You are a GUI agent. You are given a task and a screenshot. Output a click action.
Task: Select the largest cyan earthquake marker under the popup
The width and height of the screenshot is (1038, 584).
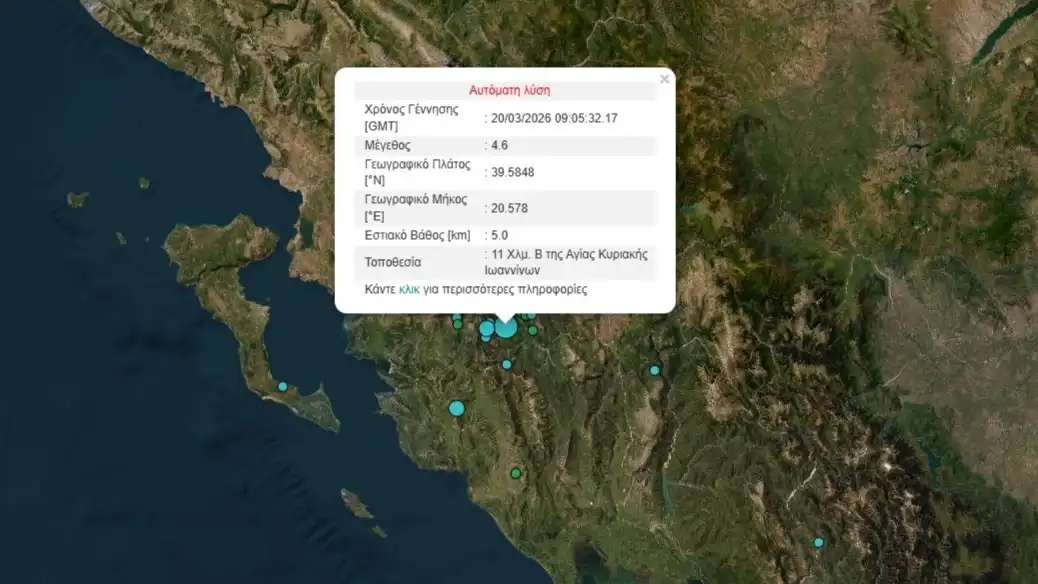pos(506,327)
